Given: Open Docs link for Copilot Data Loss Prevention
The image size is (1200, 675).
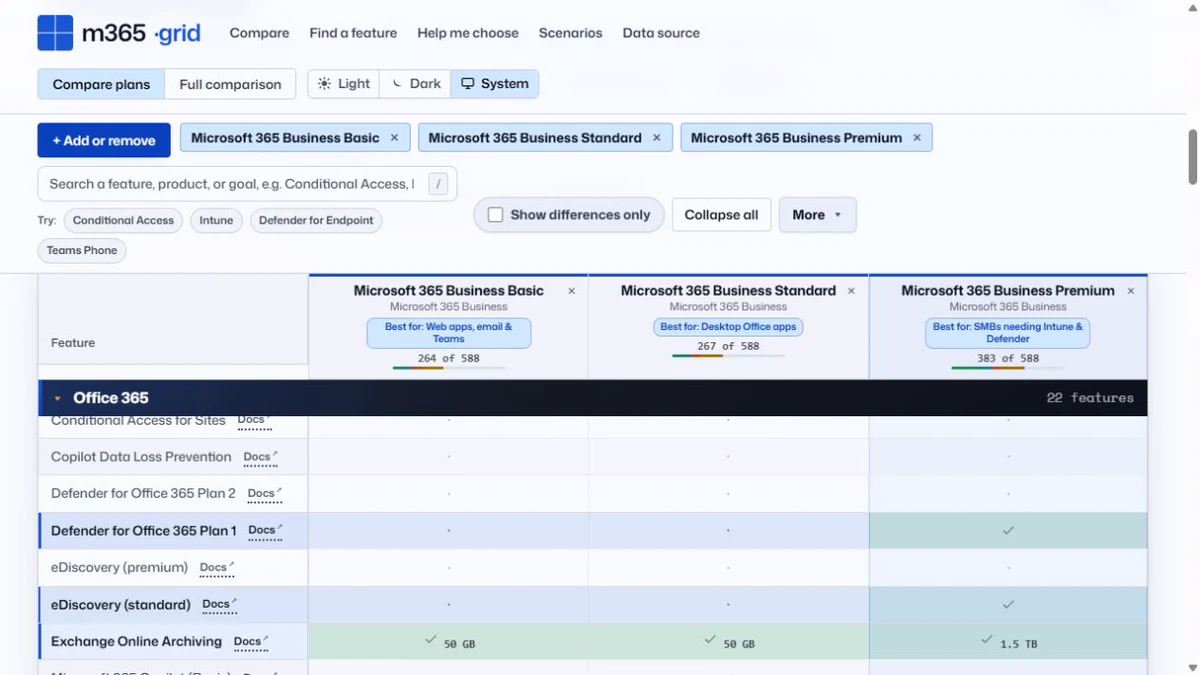Looking at the screenshot, I should coord(260,457).
